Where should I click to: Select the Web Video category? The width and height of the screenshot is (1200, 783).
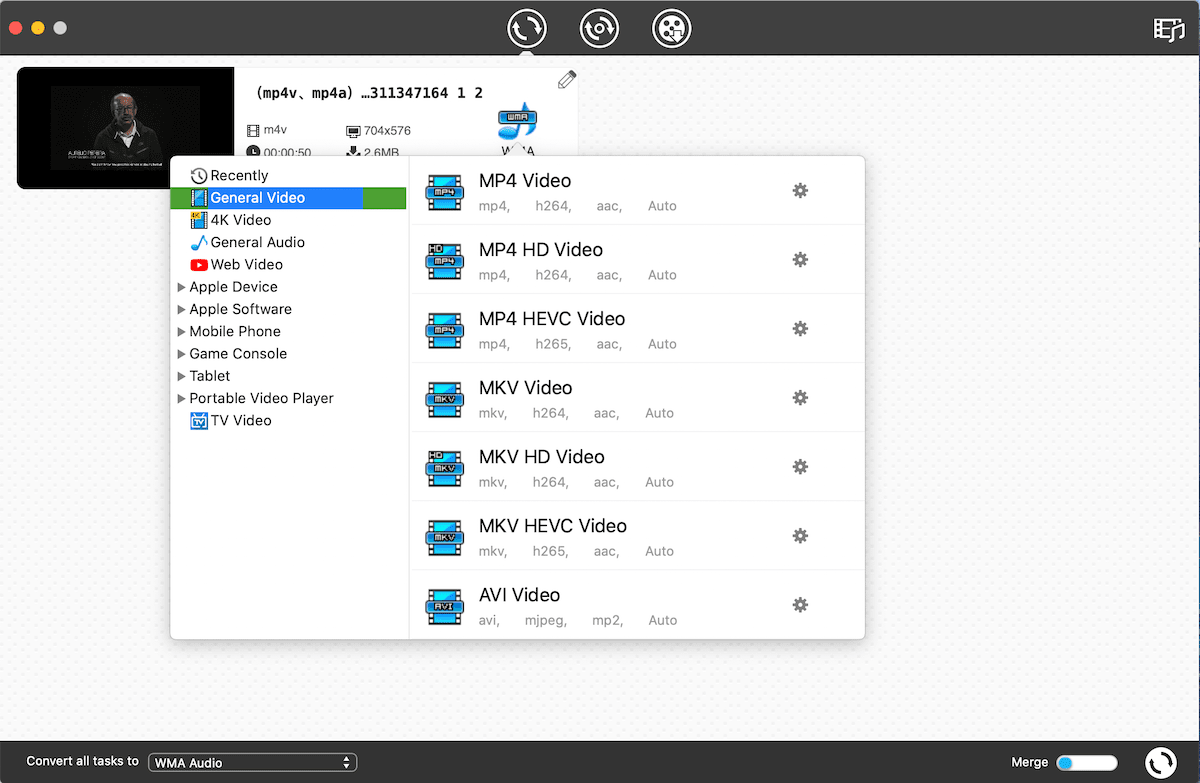coord(246,264)
